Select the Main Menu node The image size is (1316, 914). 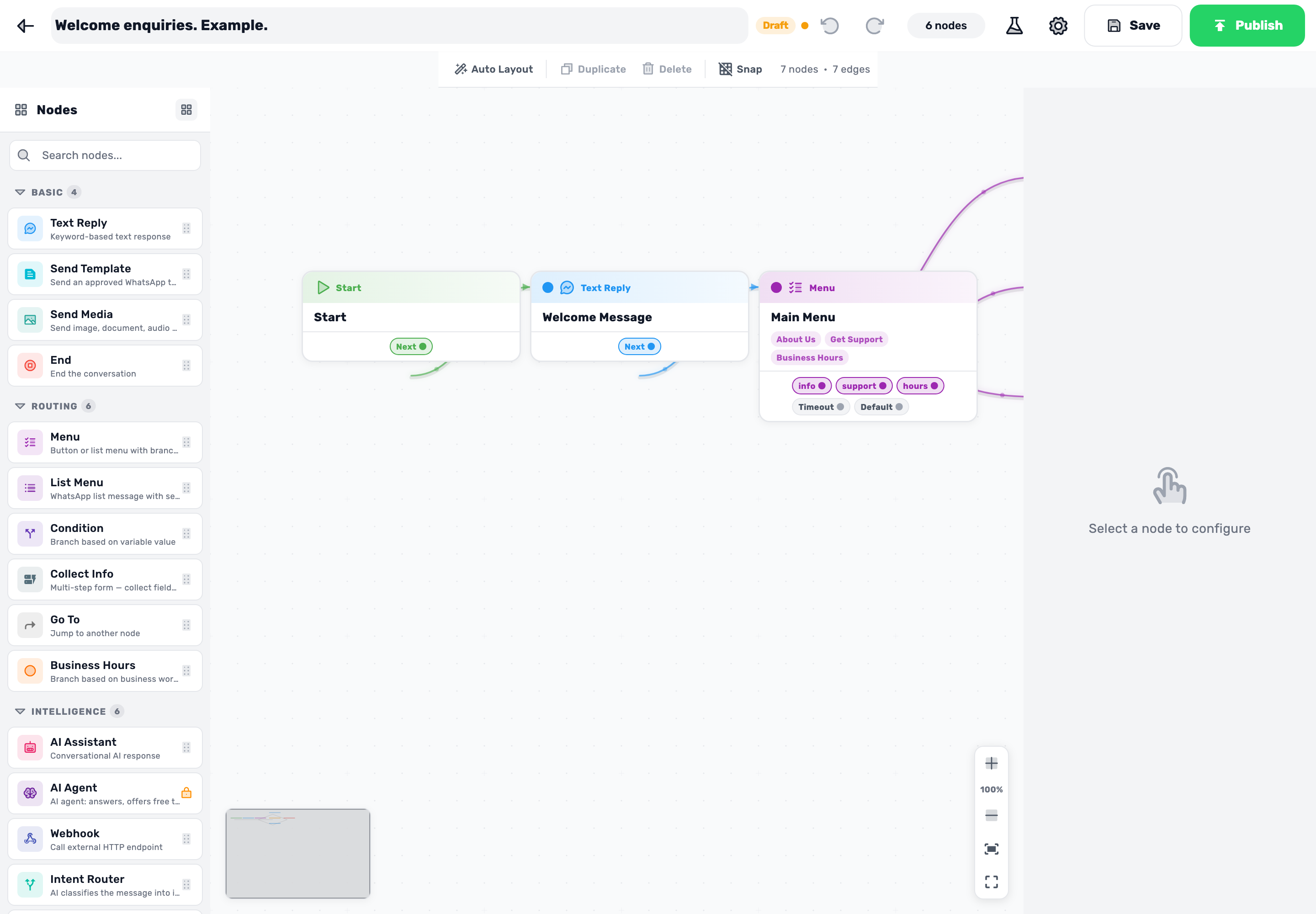868,346
